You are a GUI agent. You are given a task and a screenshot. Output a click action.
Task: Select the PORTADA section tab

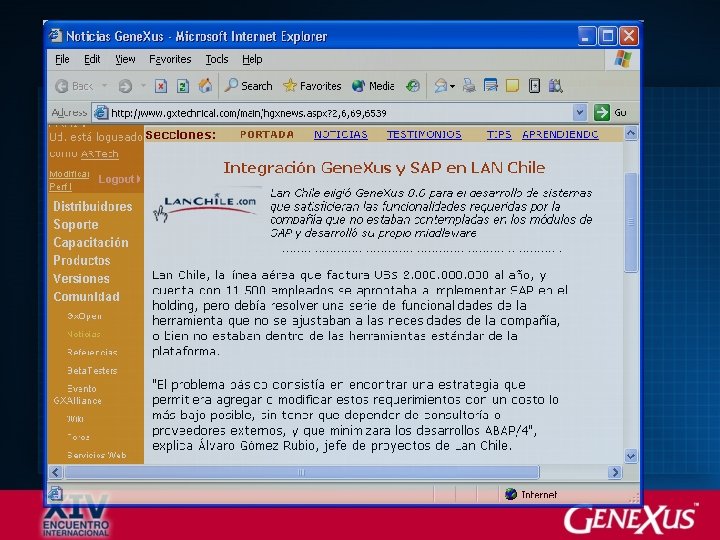tap(267, 135)
